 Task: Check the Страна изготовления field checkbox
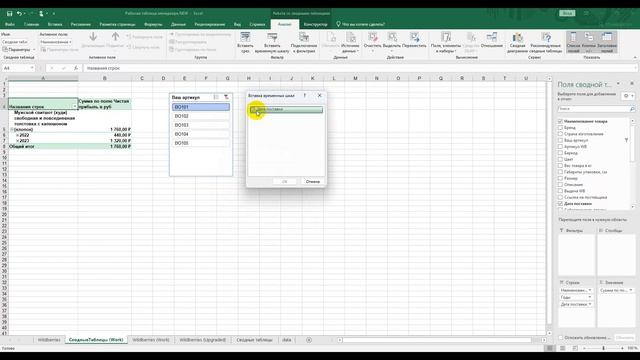coord(560,134)
